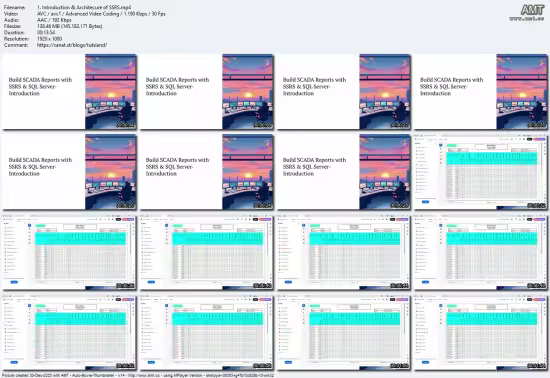
Task: Open the last title-slide thumbnail in top row
Action: coord(480,92)
